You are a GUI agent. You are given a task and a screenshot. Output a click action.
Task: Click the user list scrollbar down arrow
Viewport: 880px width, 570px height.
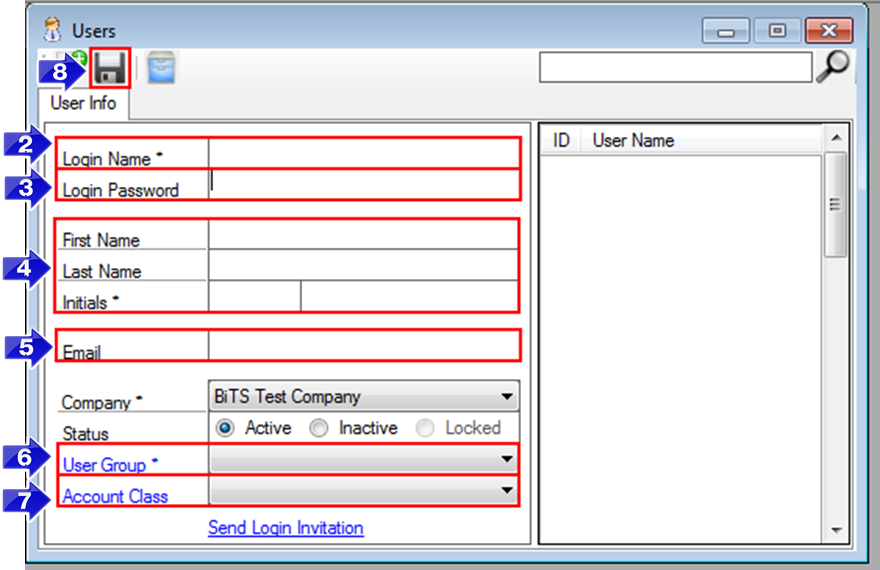[836, 530]
